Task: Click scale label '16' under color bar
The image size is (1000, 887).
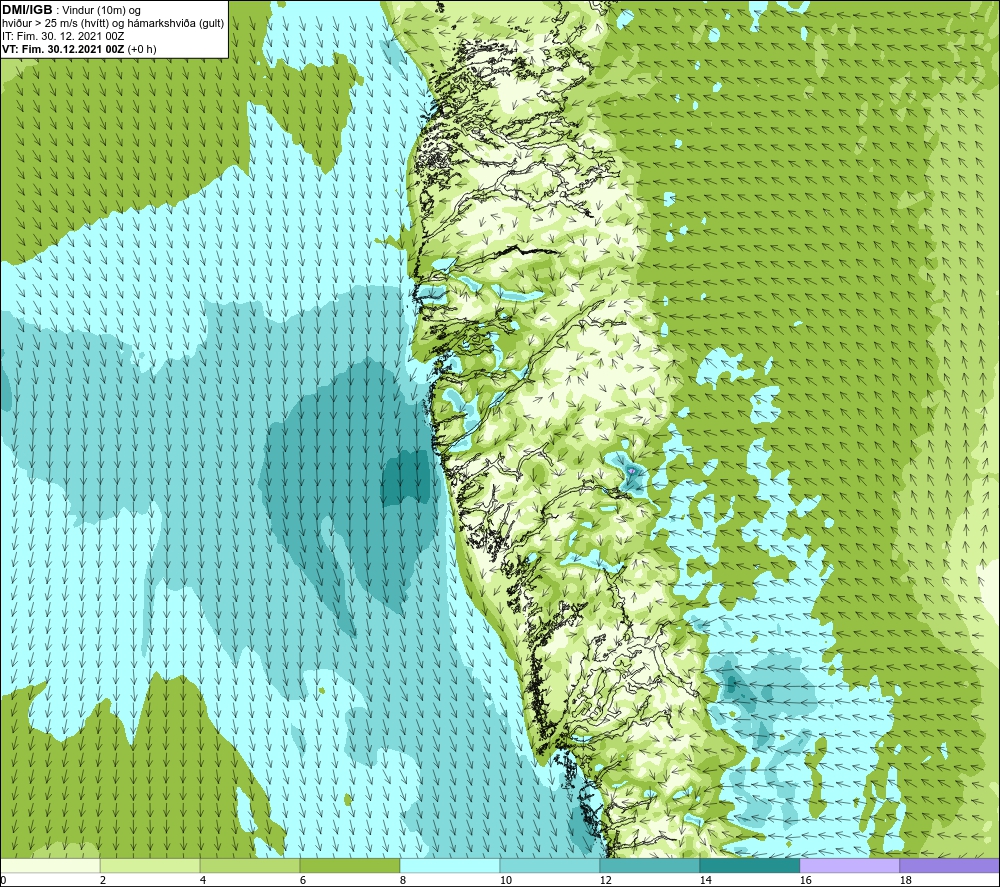Action: tap(805, 880)
